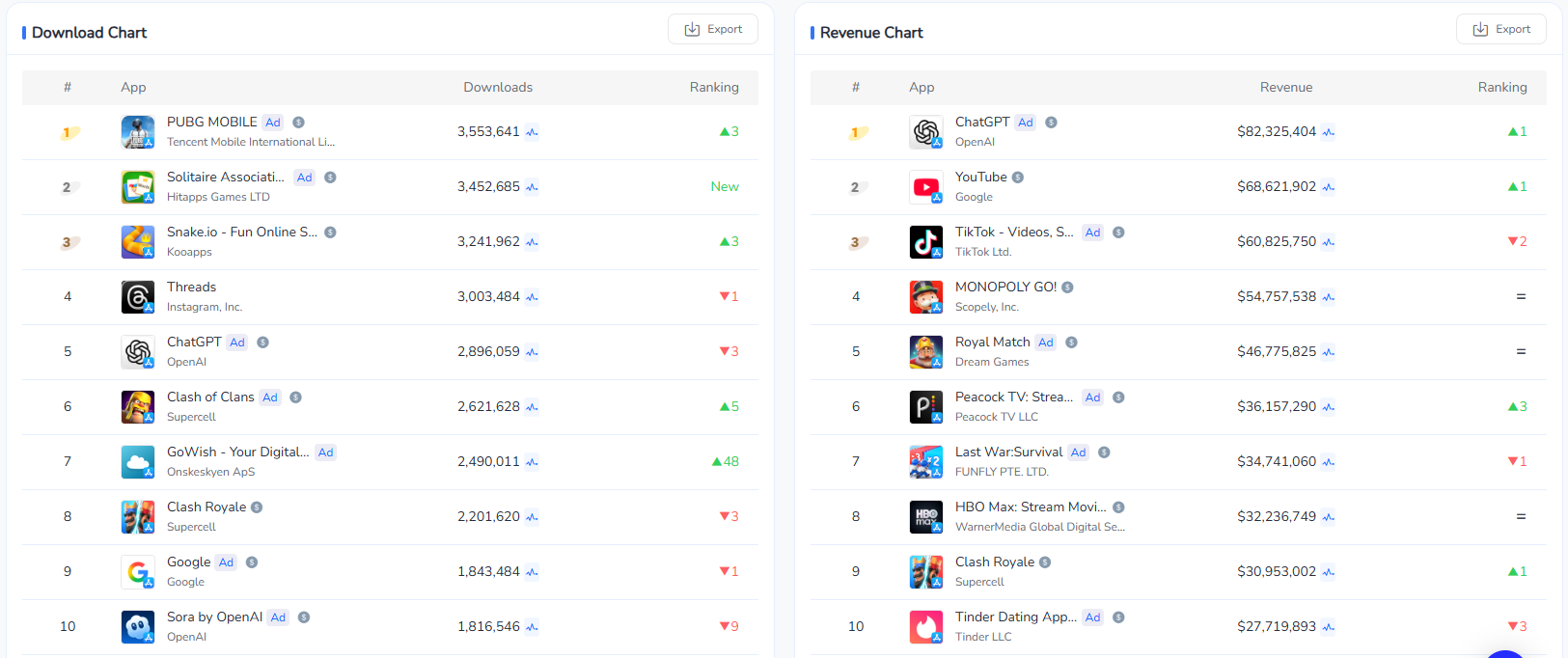Screen dimensions: 1568x658
Task: Open the Threads app icon
Action: [x=137, y=297]
